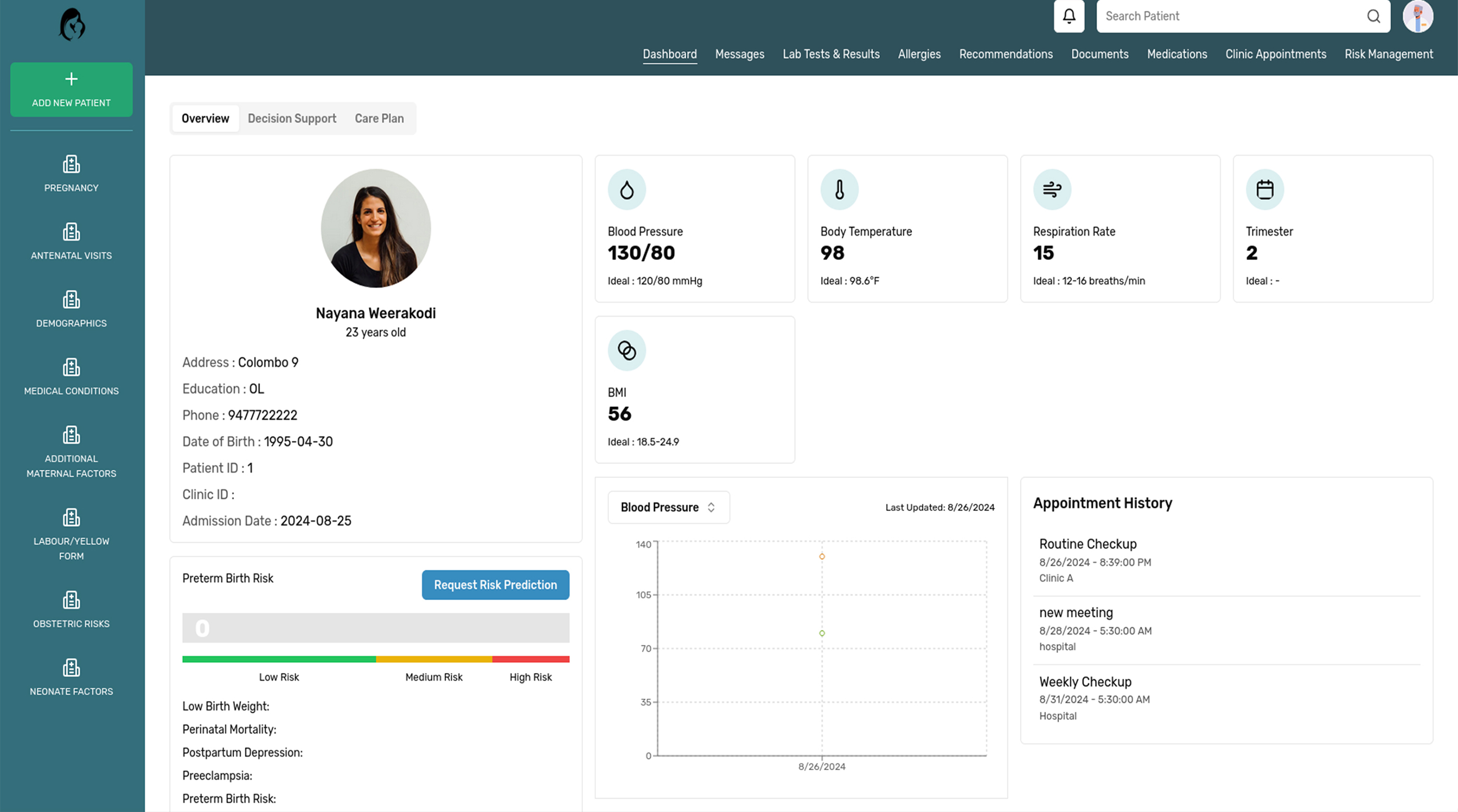Open Neonate Factors icon
This screenshot has width=1458, height=812.
click(71, 667)
